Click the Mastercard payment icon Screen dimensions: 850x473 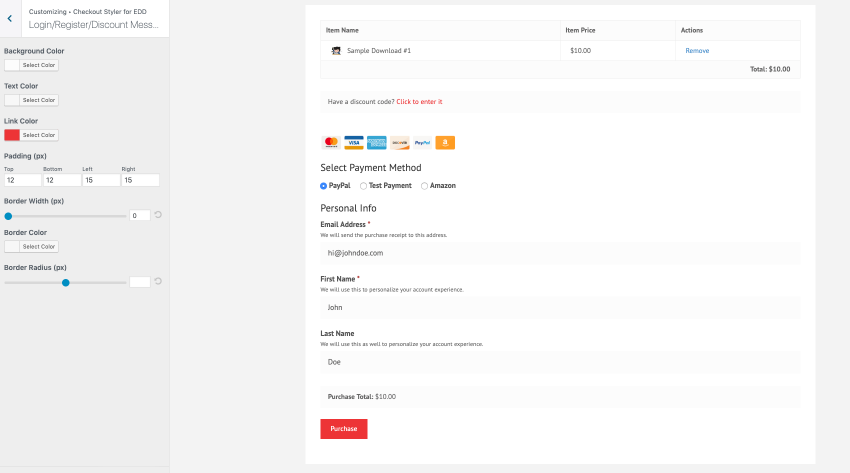click(x=331, y=142)
